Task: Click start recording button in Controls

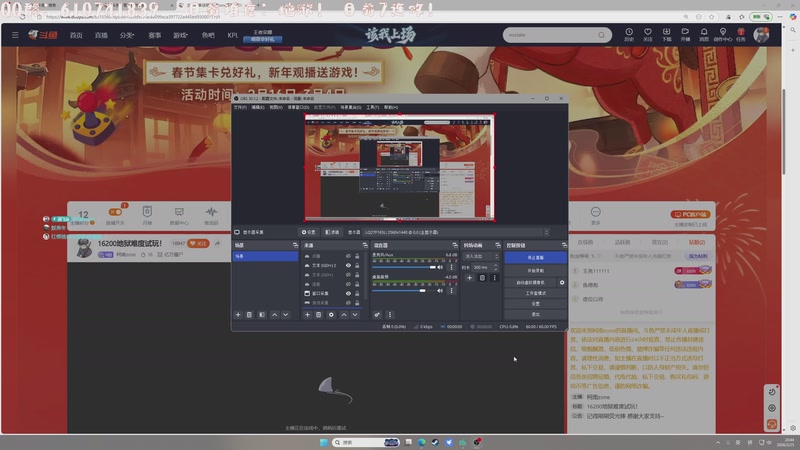Action: [535, 270]
